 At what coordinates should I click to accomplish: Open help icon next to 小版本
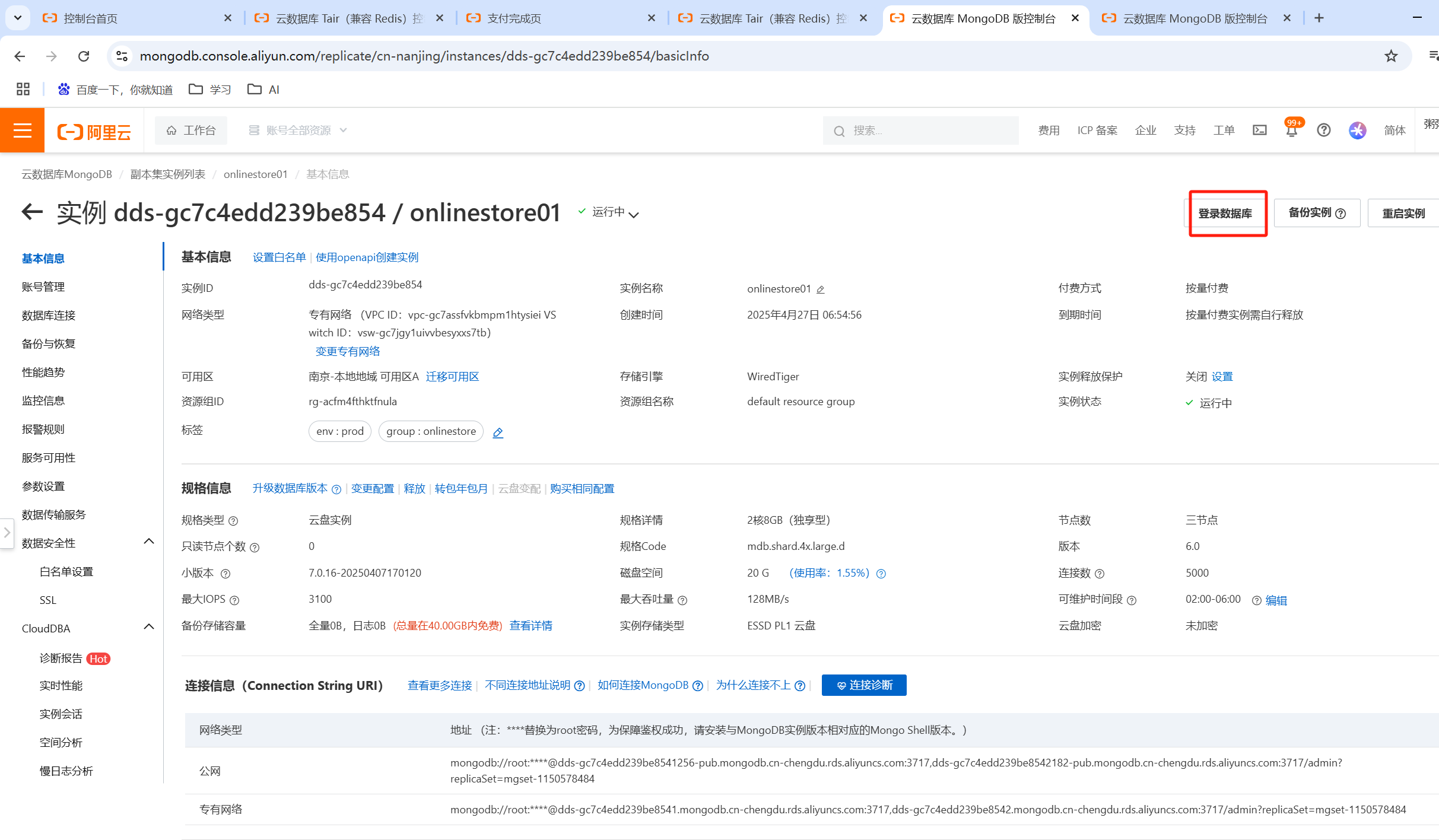pyautogui.click(x=225, y=574)
